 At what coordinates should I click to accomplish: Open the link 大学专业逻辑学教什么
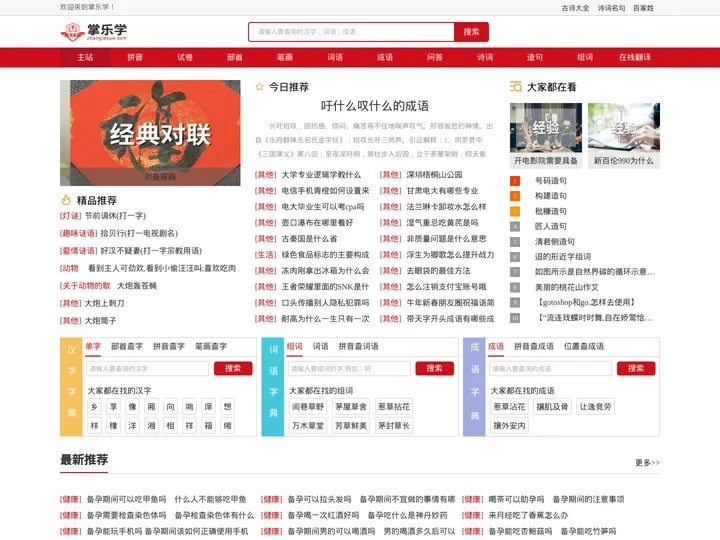coord(321,175)
